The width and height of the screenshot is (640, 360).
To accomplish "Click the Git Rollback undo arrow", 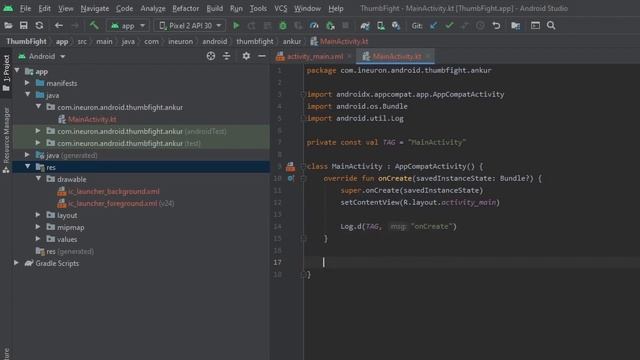I will (496, 26).
